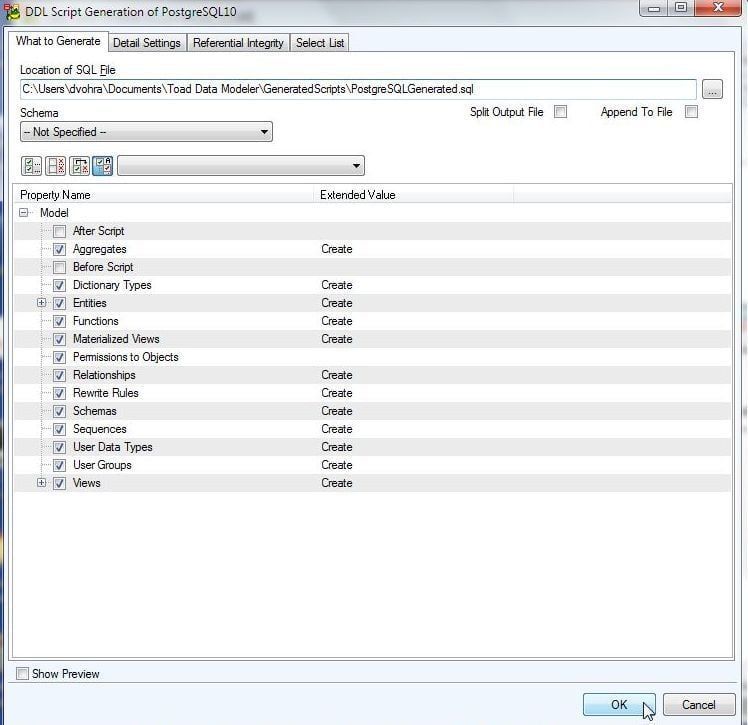The width and height of the screenshot is (748, 725).
Task: Click the Create value in Sequences row
Action: tap(337, 429)
